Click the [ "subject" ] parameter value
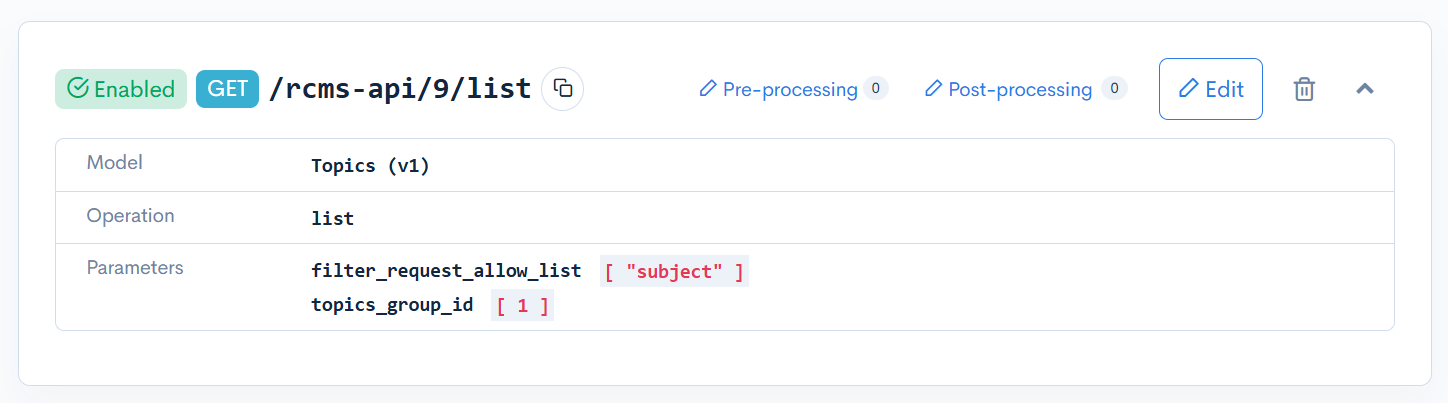Viewport: 1448px width, 403px height. point(674,271)
